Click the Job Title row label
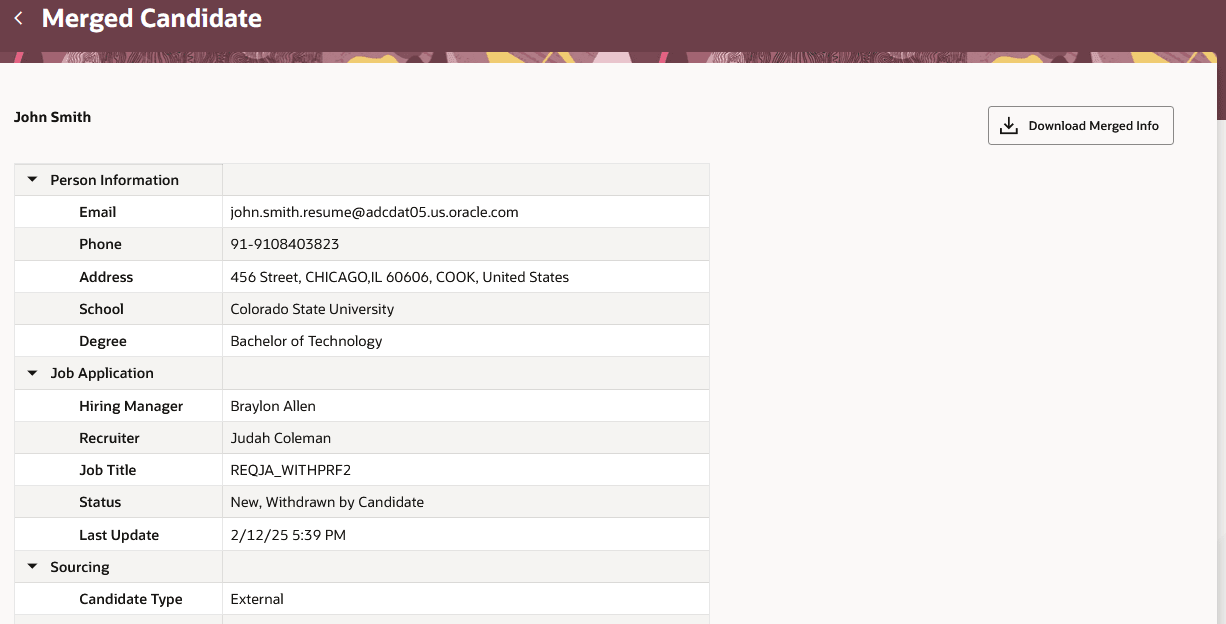The height and width of the screenshot is (624, 1226). (107, 470)
